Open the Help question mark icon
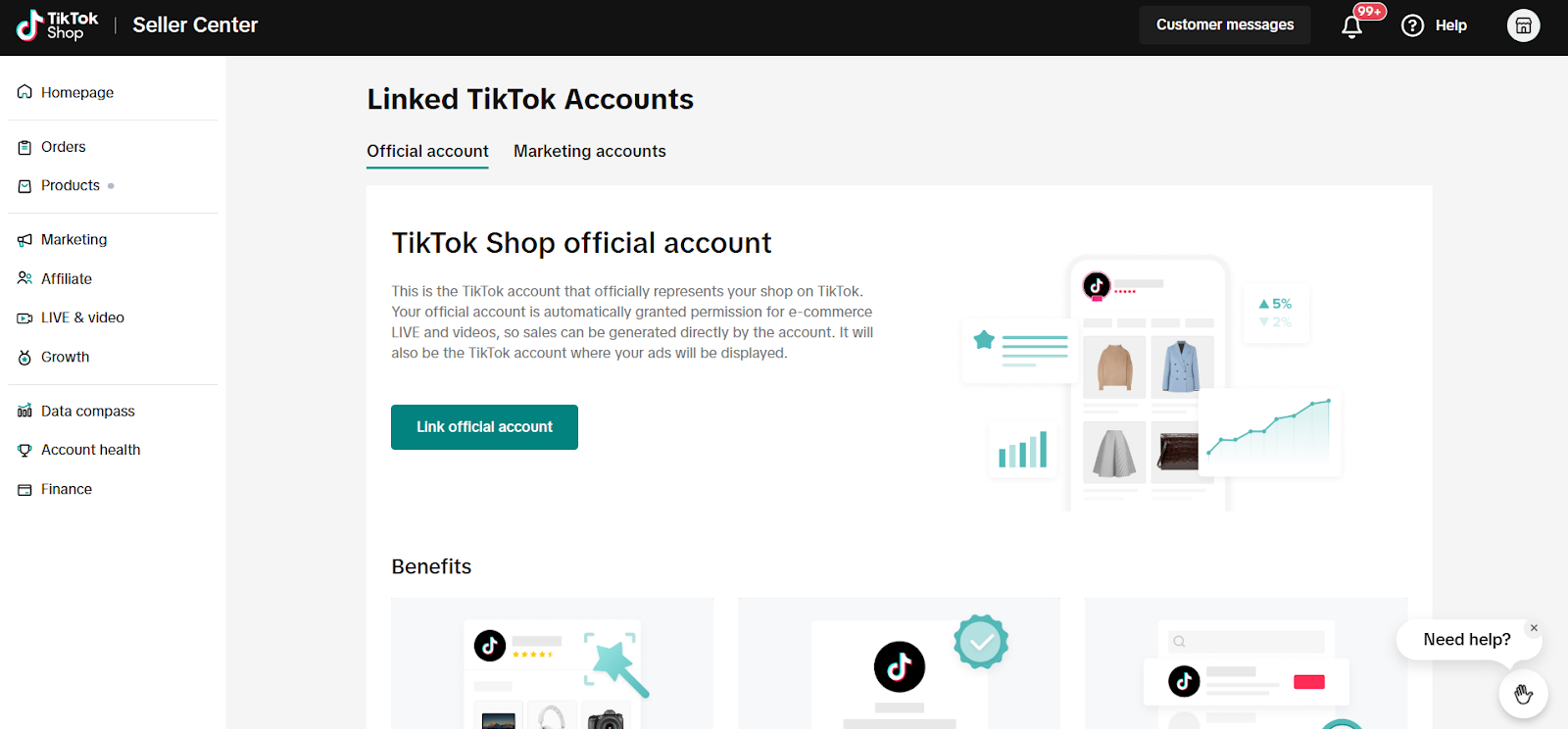Viewport: 1568px width, 729px height. (1412, 24)
